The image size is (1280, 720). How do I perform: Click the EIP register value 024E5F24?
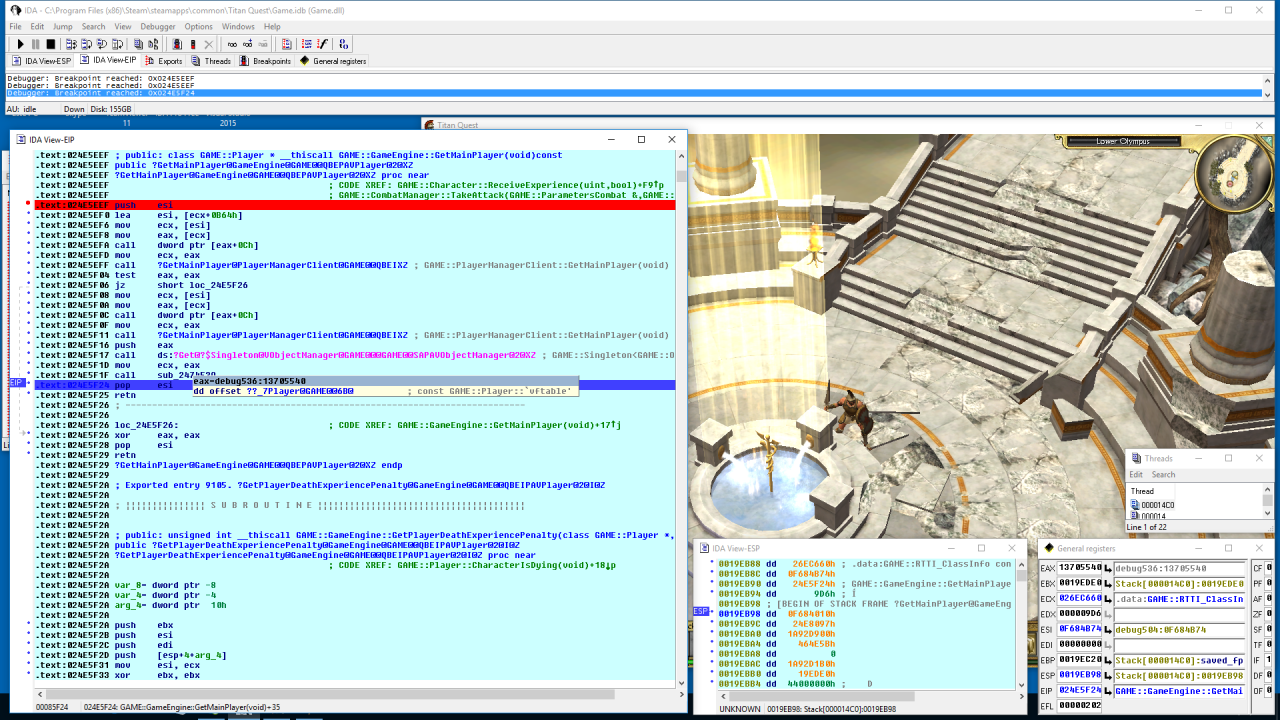(x=1079, y=690)
